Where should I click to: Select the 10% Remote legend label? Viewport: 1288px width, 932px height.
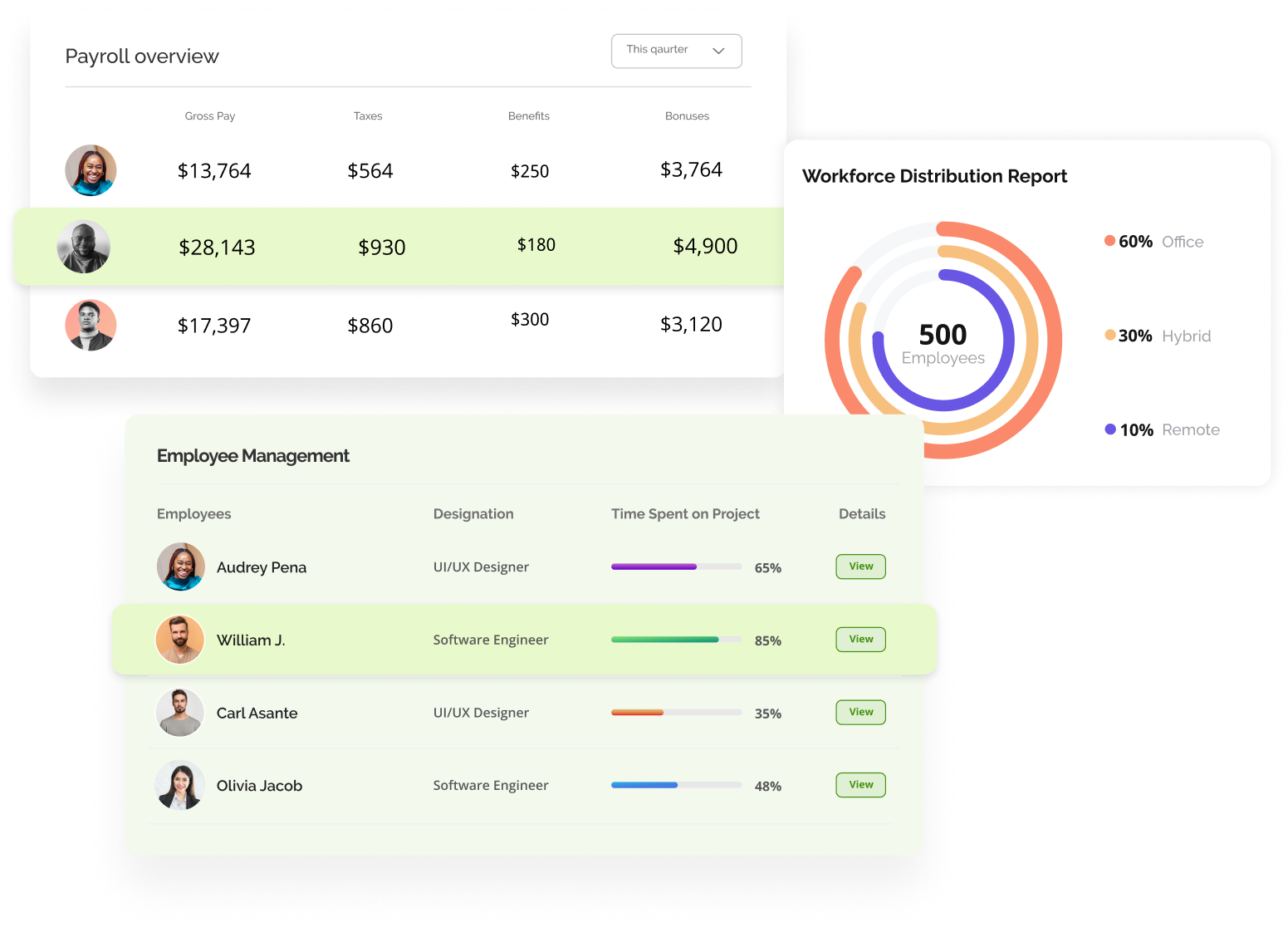click(x=1170, y=430)
